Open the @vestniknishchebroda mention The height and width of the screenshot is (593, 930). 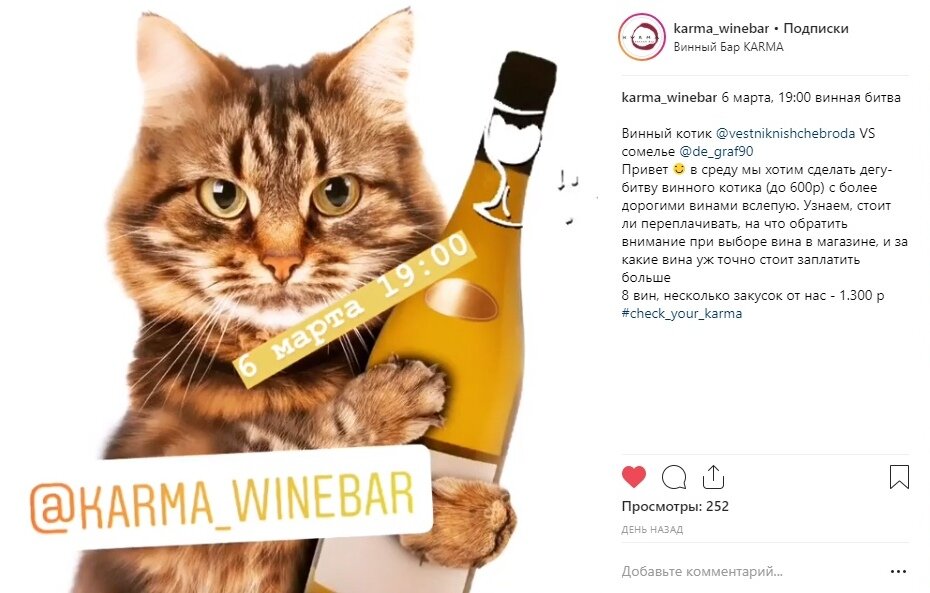coord(785,133)
